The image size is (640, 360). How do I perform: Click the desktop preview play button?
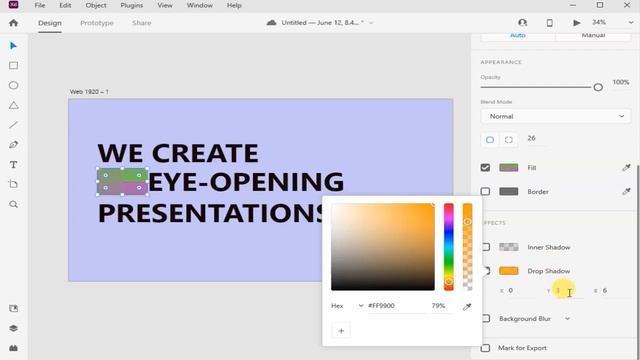coord(576,23)
